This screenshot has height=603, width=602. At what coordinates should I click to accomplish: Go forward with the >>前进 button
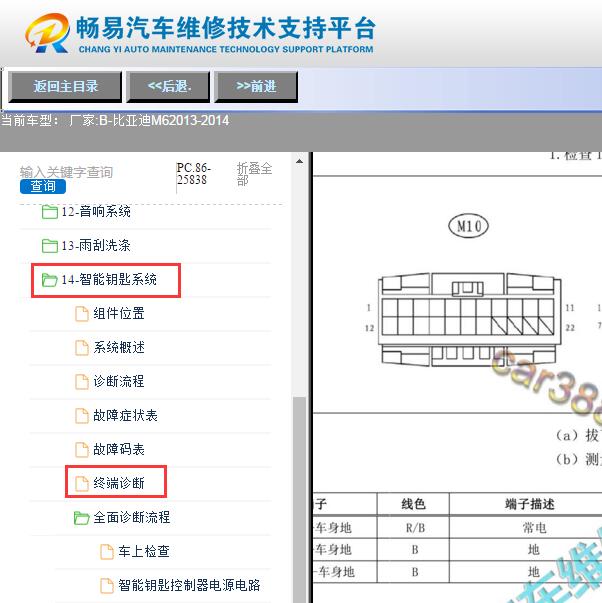256,87
